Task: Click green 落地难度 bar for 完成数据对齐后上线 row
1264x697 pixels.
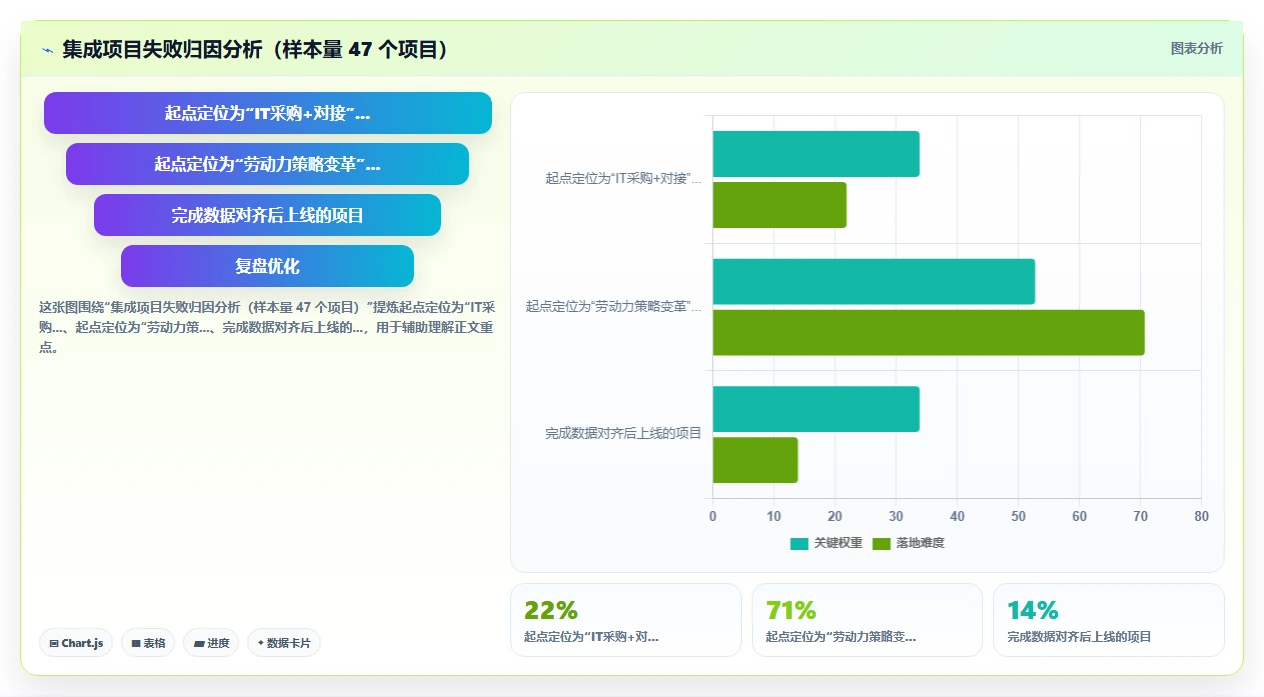Action: tap(755, 460)
